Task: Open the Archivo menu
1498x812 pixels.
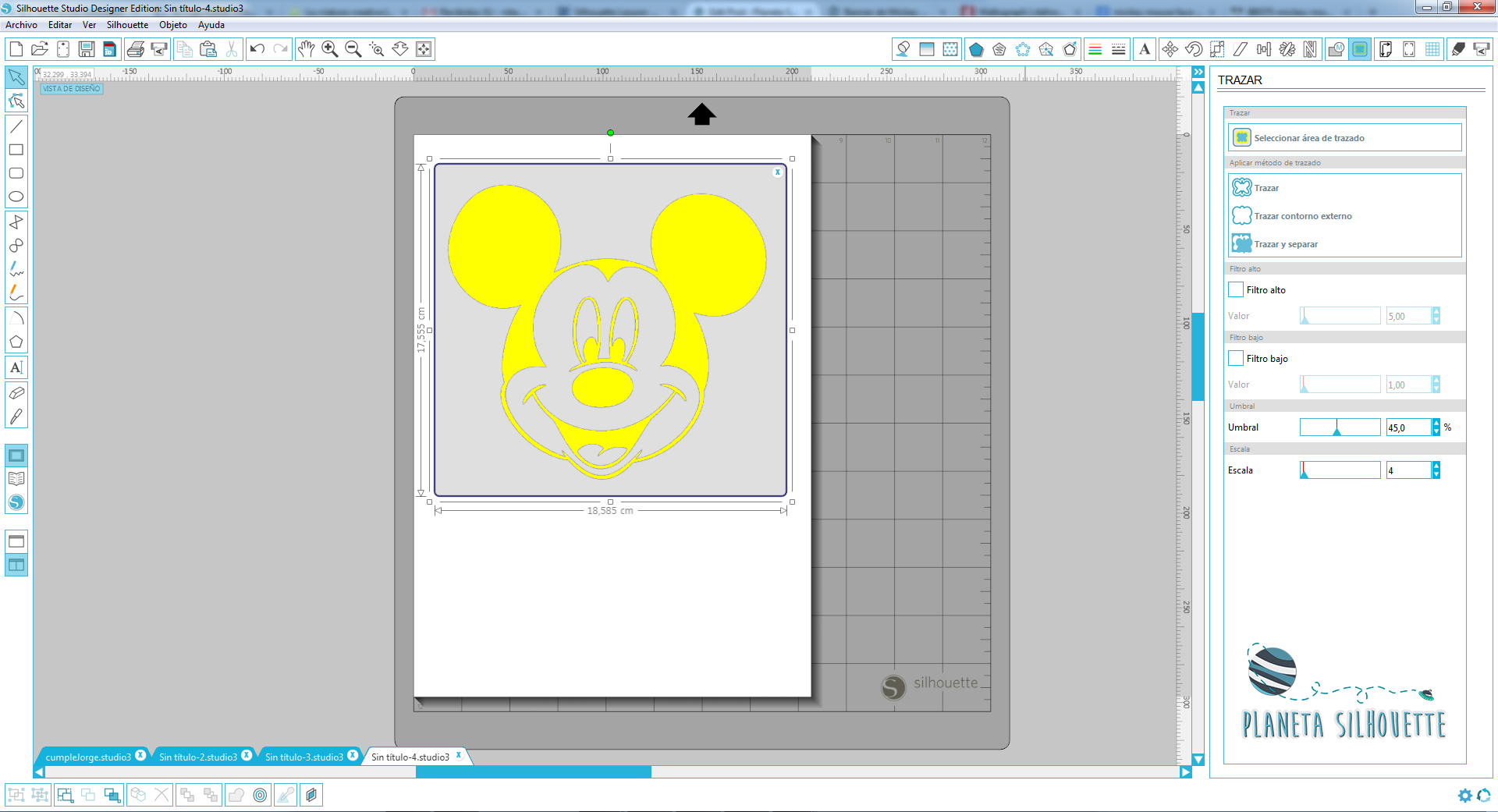Action: 21,25
